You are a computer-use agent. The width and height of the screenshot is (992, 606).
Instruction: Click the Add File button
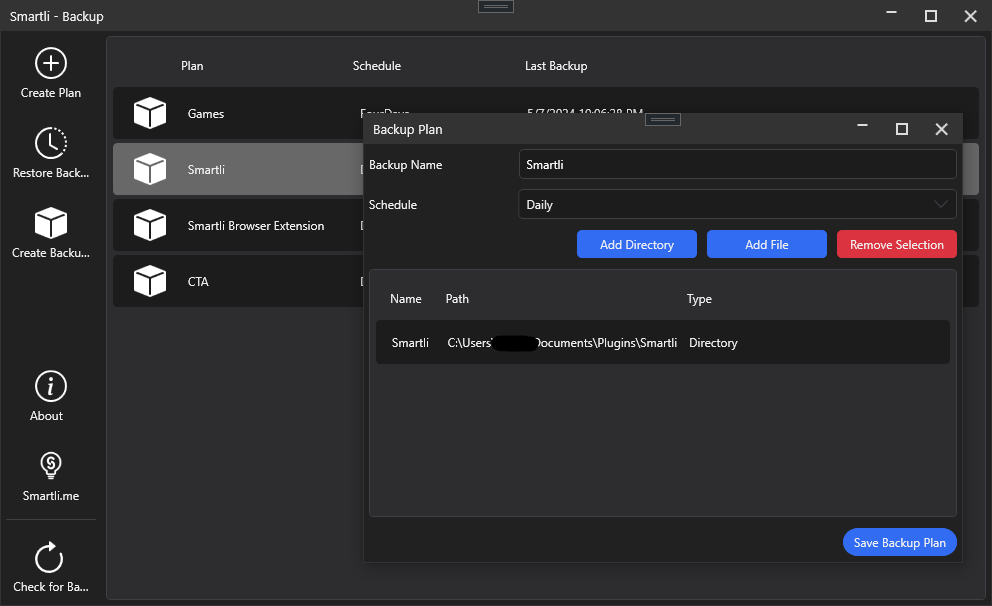click(766, 245)
